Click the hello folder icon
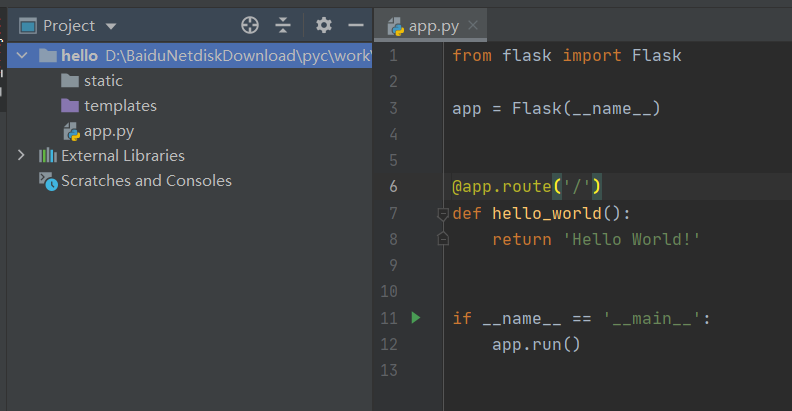This screenshot has width=792, height=411. click(48, 56)
